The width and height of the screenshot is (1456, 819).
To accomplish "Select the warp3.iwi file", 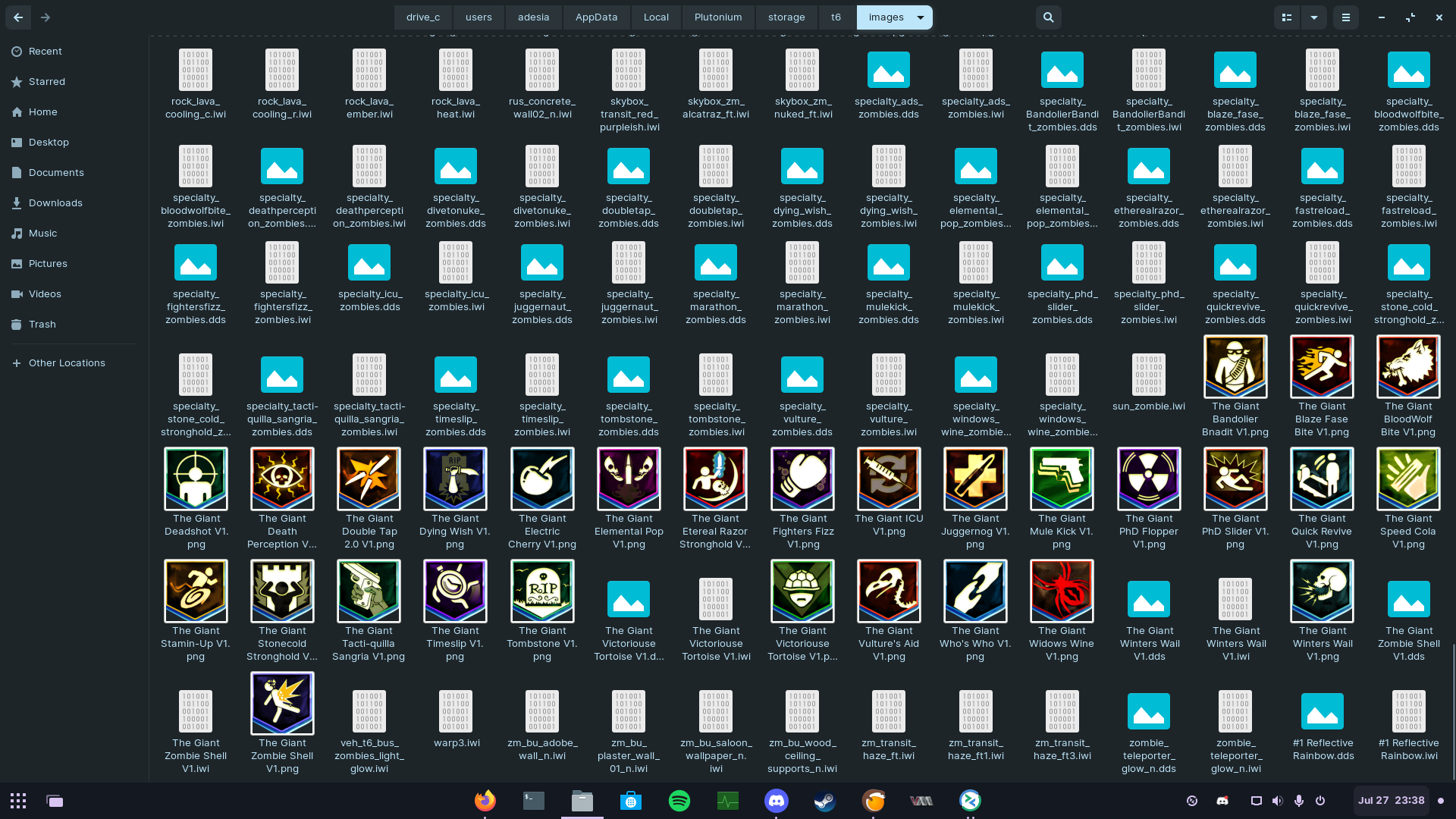I will tap(456, 713).
